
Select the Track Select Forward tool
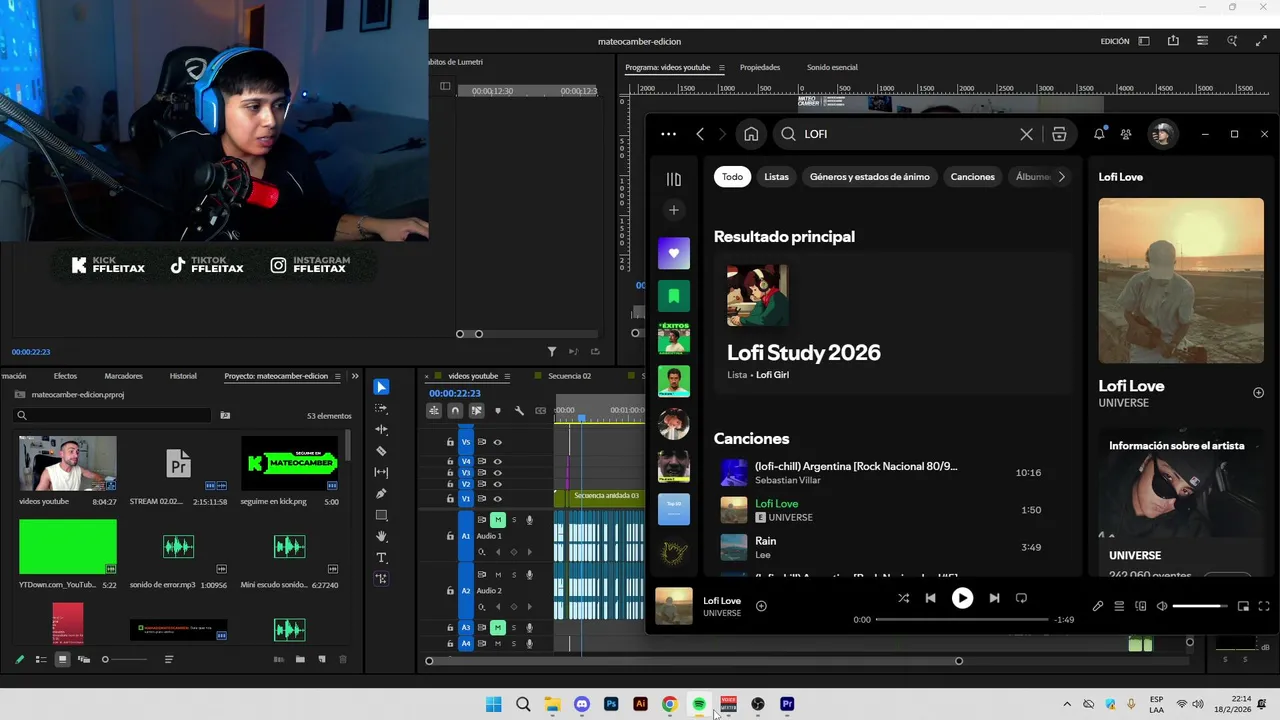(381, 409)
